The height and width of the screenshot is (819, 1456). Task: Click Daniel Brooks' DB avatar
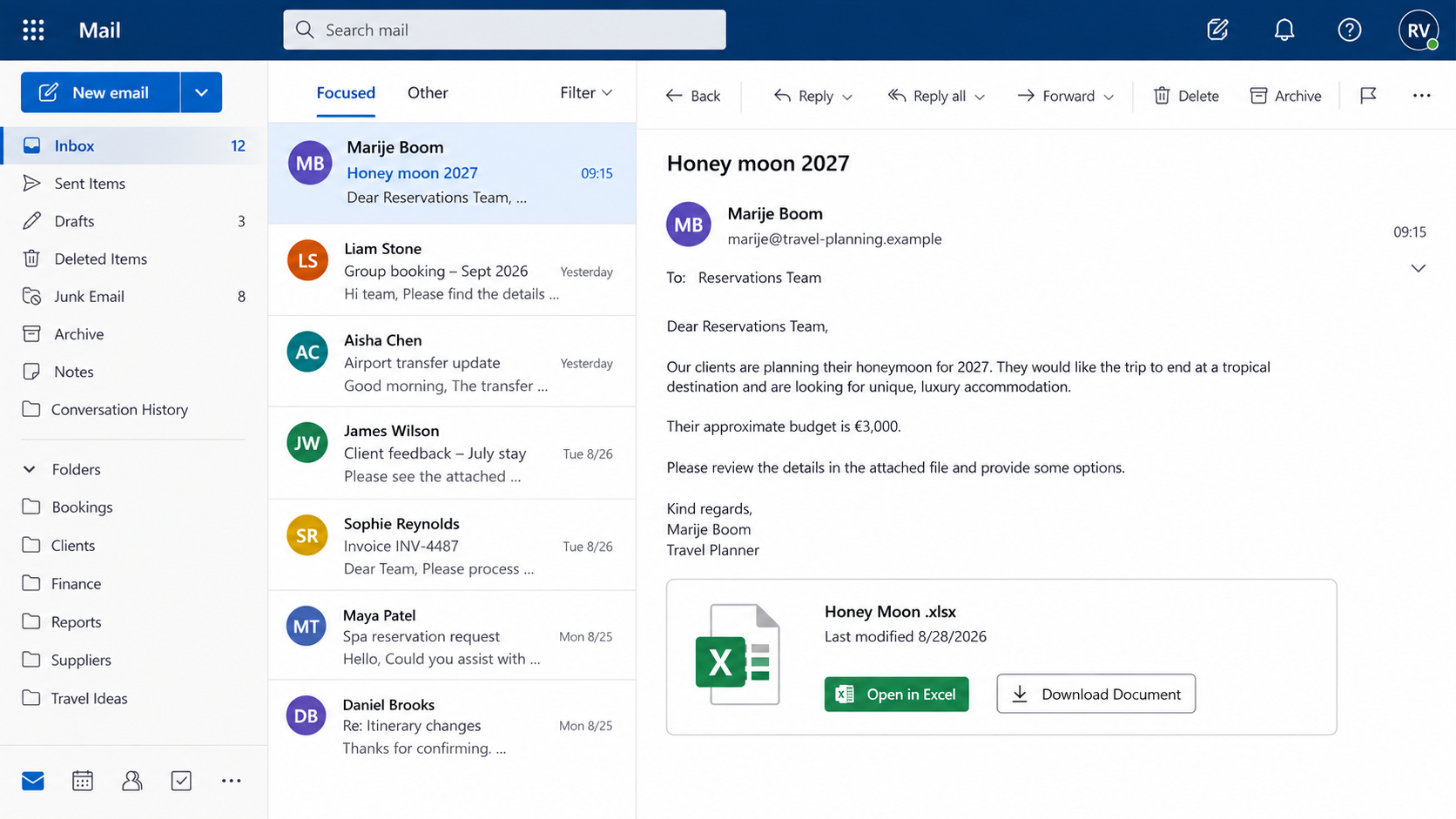(306, 715)
